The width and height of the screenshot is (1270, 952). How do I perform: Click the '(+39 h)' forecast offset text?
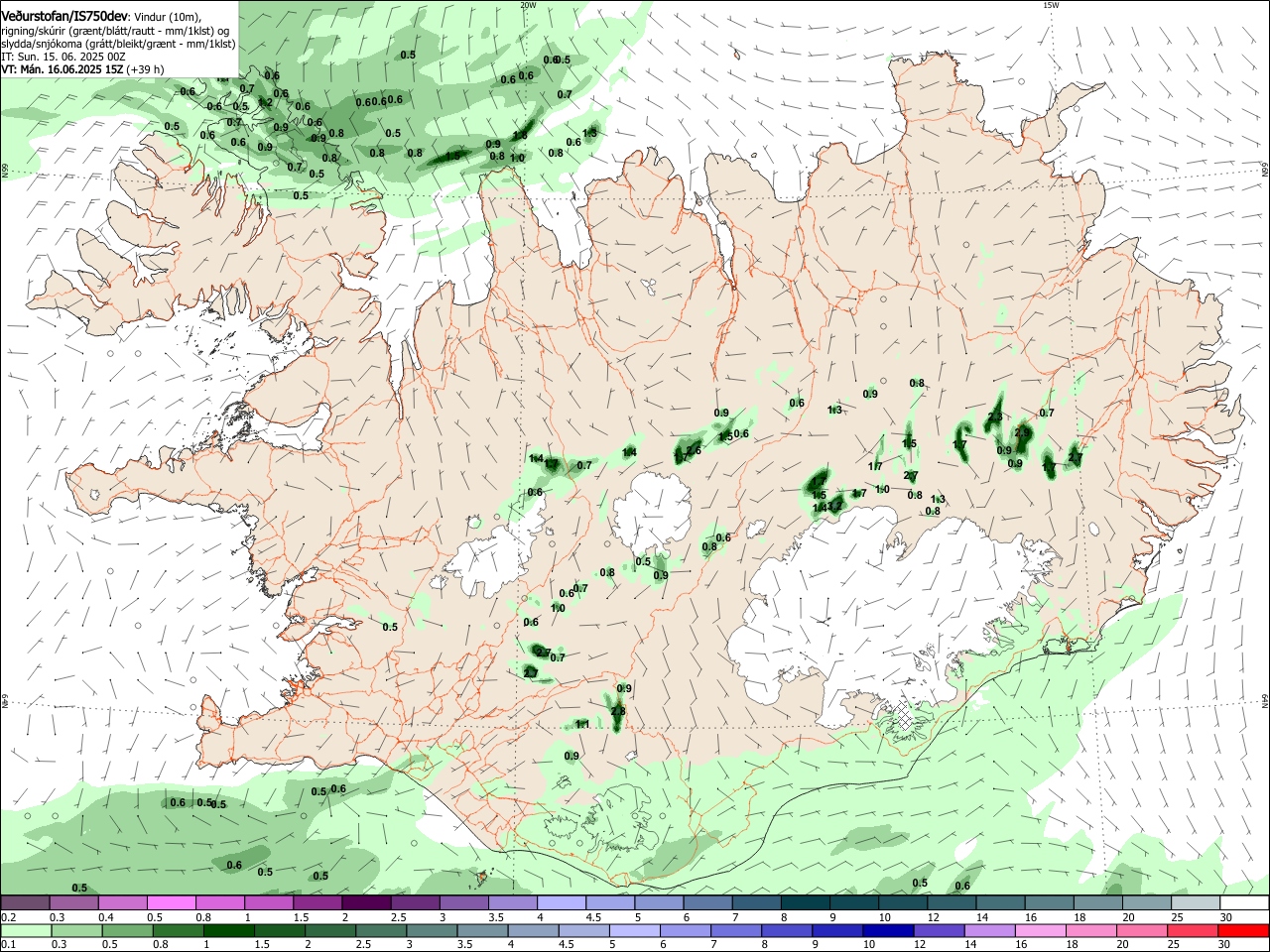tap(146, 69)
